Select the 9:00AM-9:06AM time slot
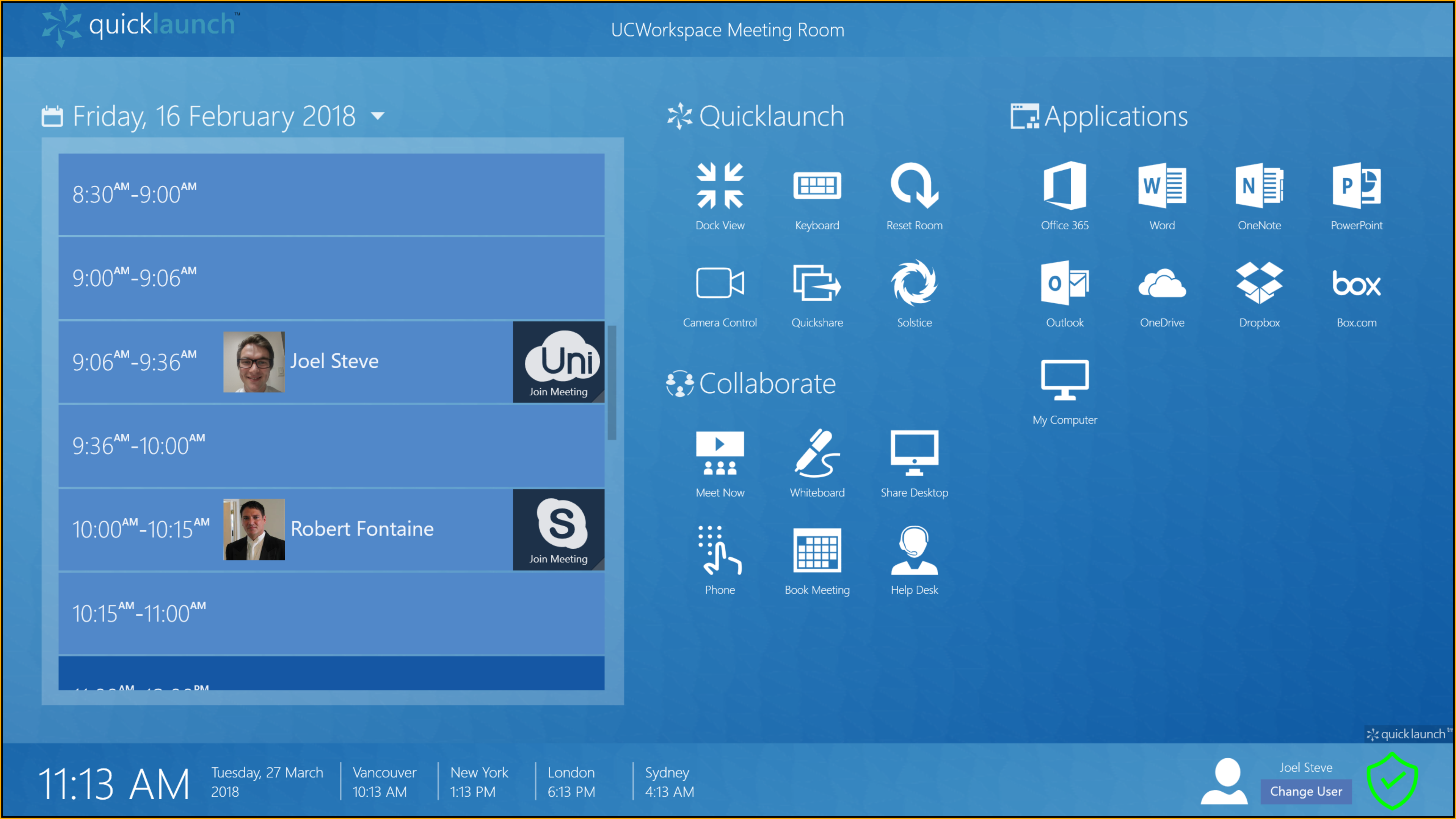 (x=331, y=278)
